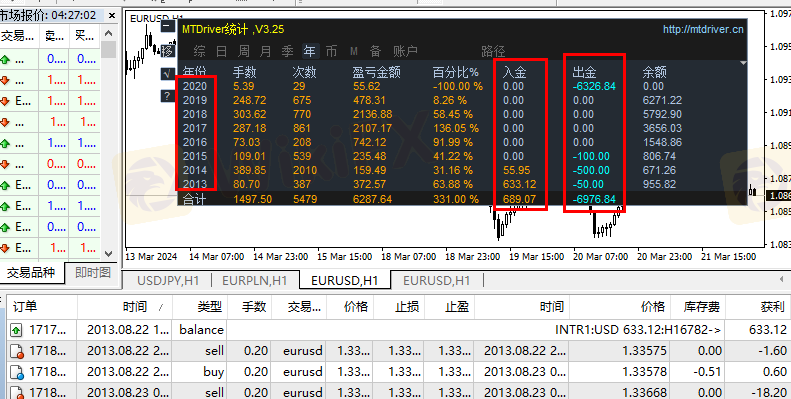Click the balance deposit order icon
791x399 pixels.
pos(16,330)
